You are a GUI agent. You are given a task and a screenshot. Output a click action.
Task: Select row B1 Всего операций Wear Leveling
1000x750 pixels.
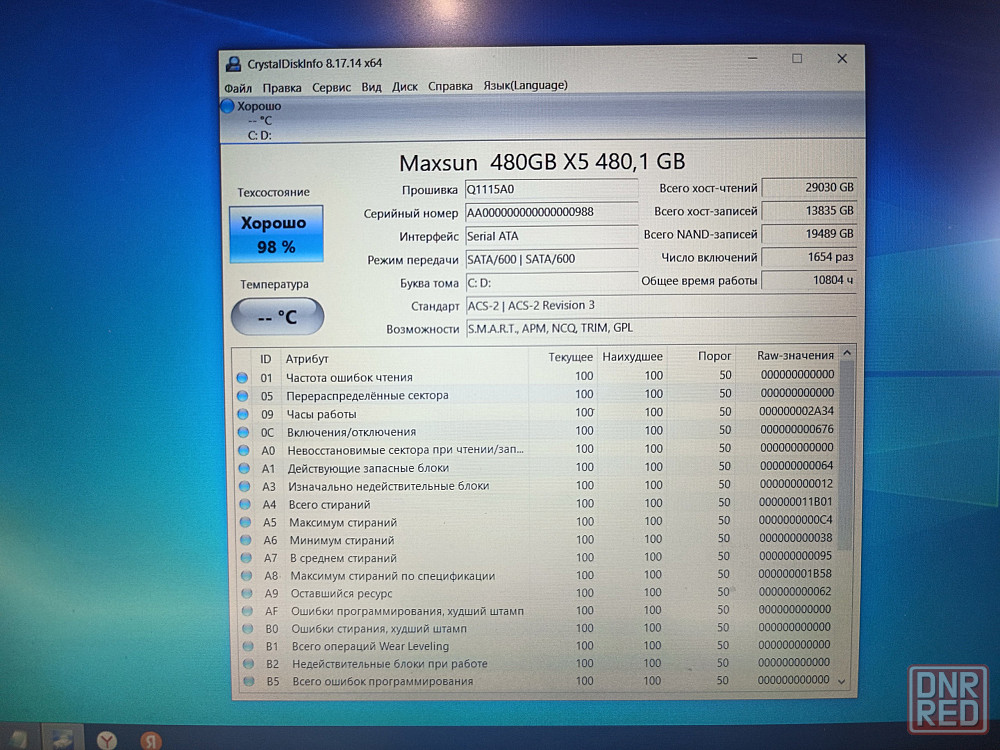point(535,645)
